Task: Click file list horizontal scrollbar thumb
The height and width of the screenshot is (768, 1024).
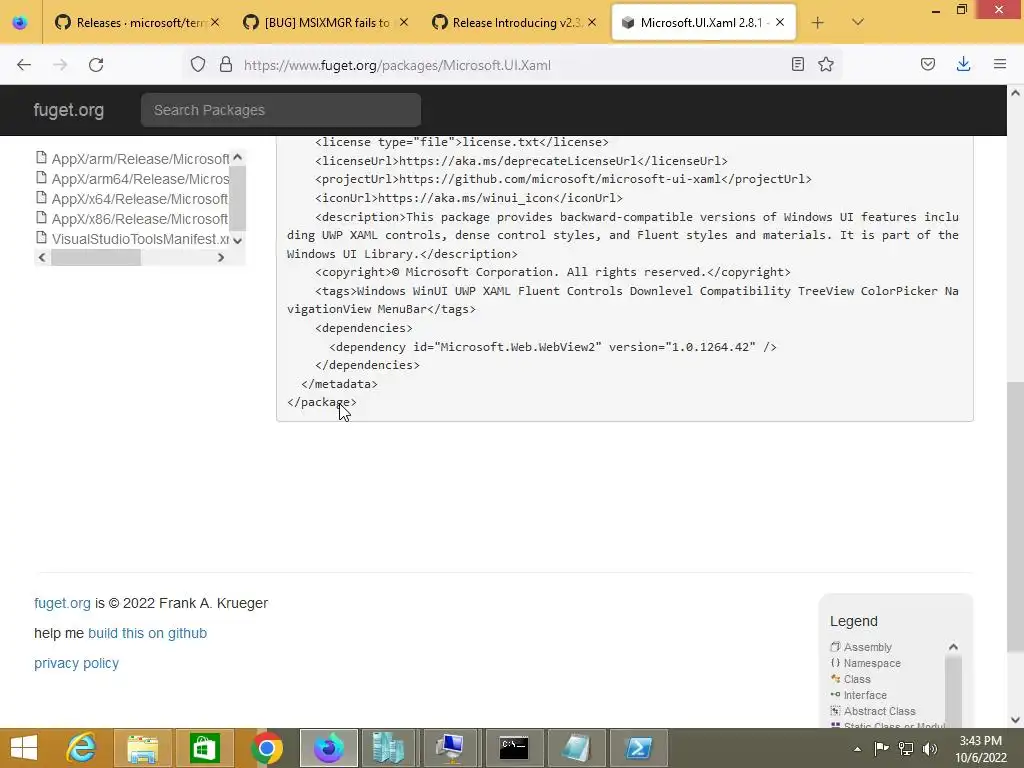Action: [x=96, y=257]
